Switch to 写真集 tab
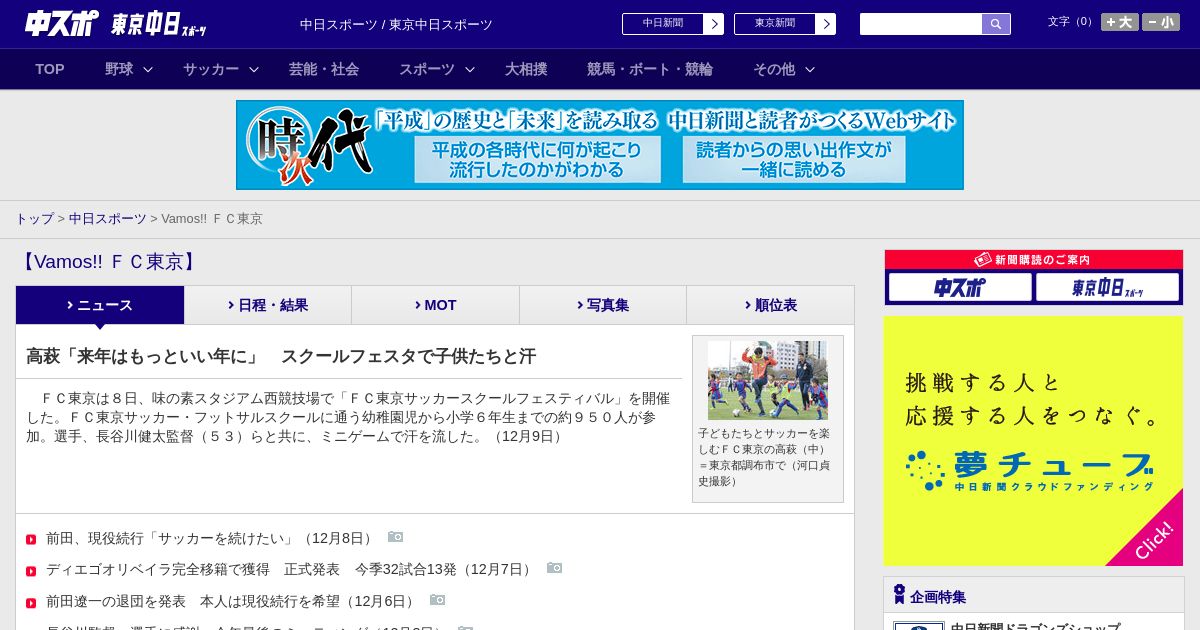This screenshot has height=630, width=1200. click(x=603, y=305)
